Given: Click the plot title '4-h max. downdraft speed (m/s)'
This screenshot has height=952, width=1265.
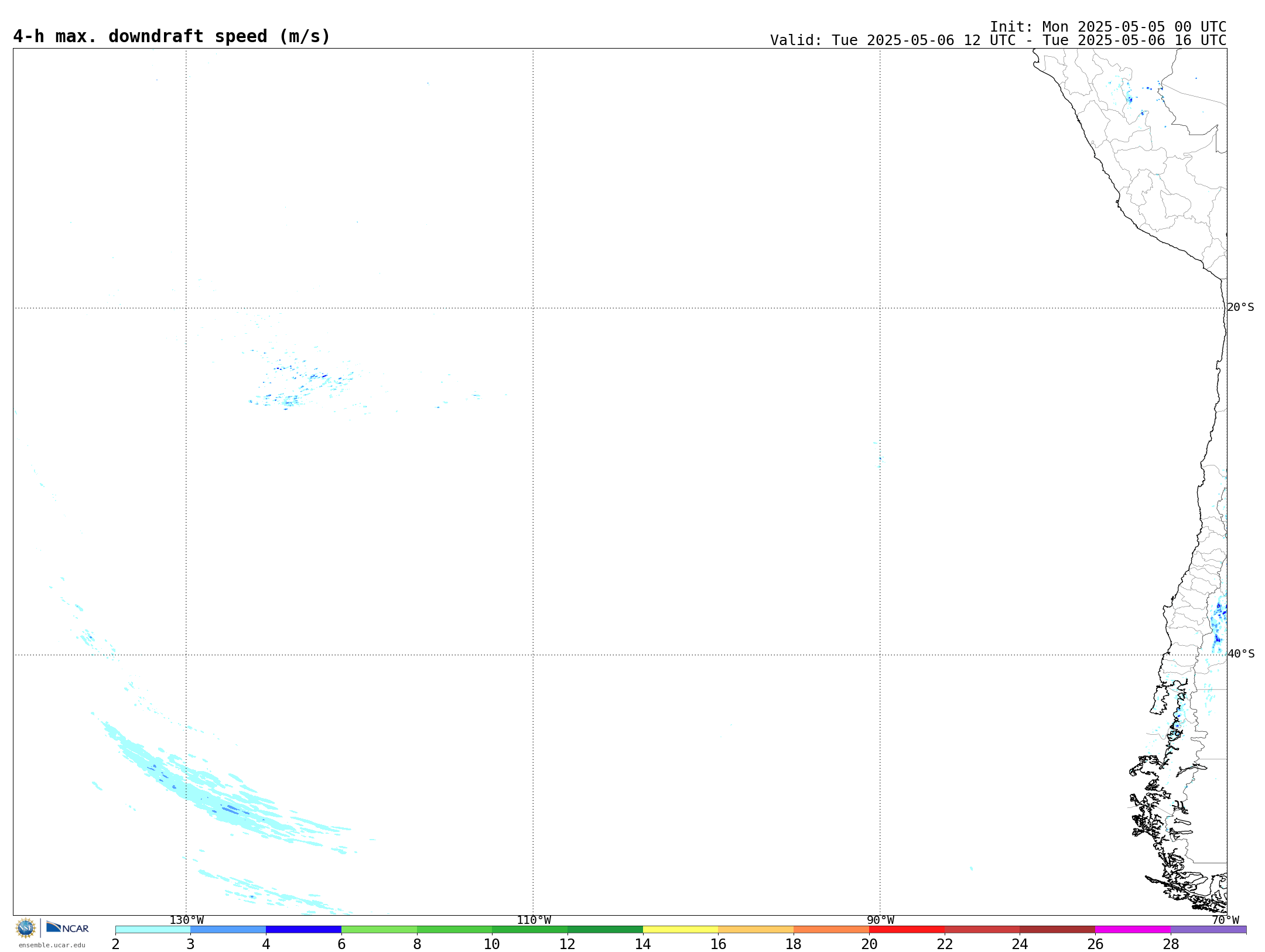Looking at the screenshot, I should [172, 36].
